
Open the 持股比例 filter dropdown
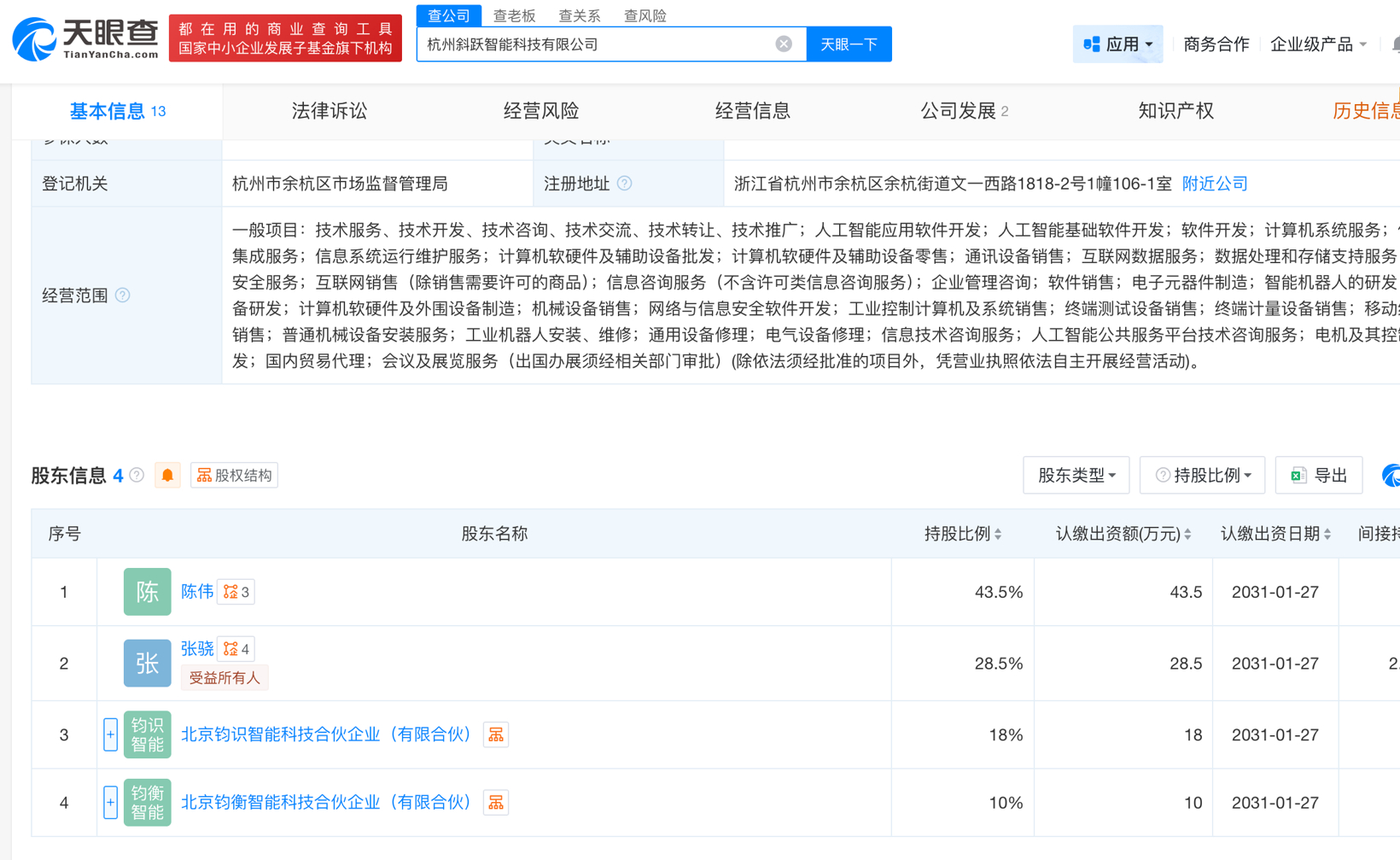(x=1202, y=475)
